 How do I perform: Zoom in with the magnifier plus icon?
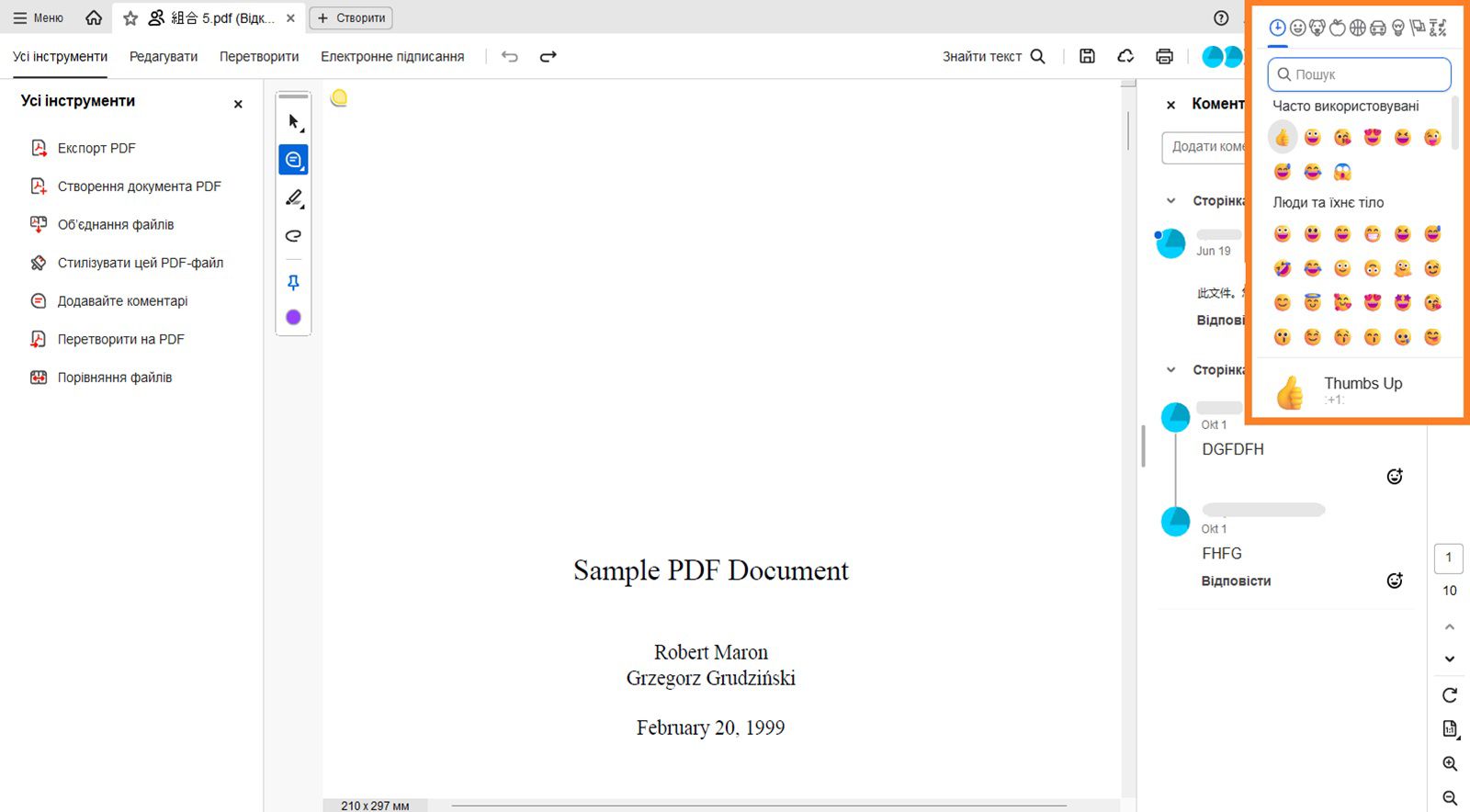click(x=1450, y=763)
